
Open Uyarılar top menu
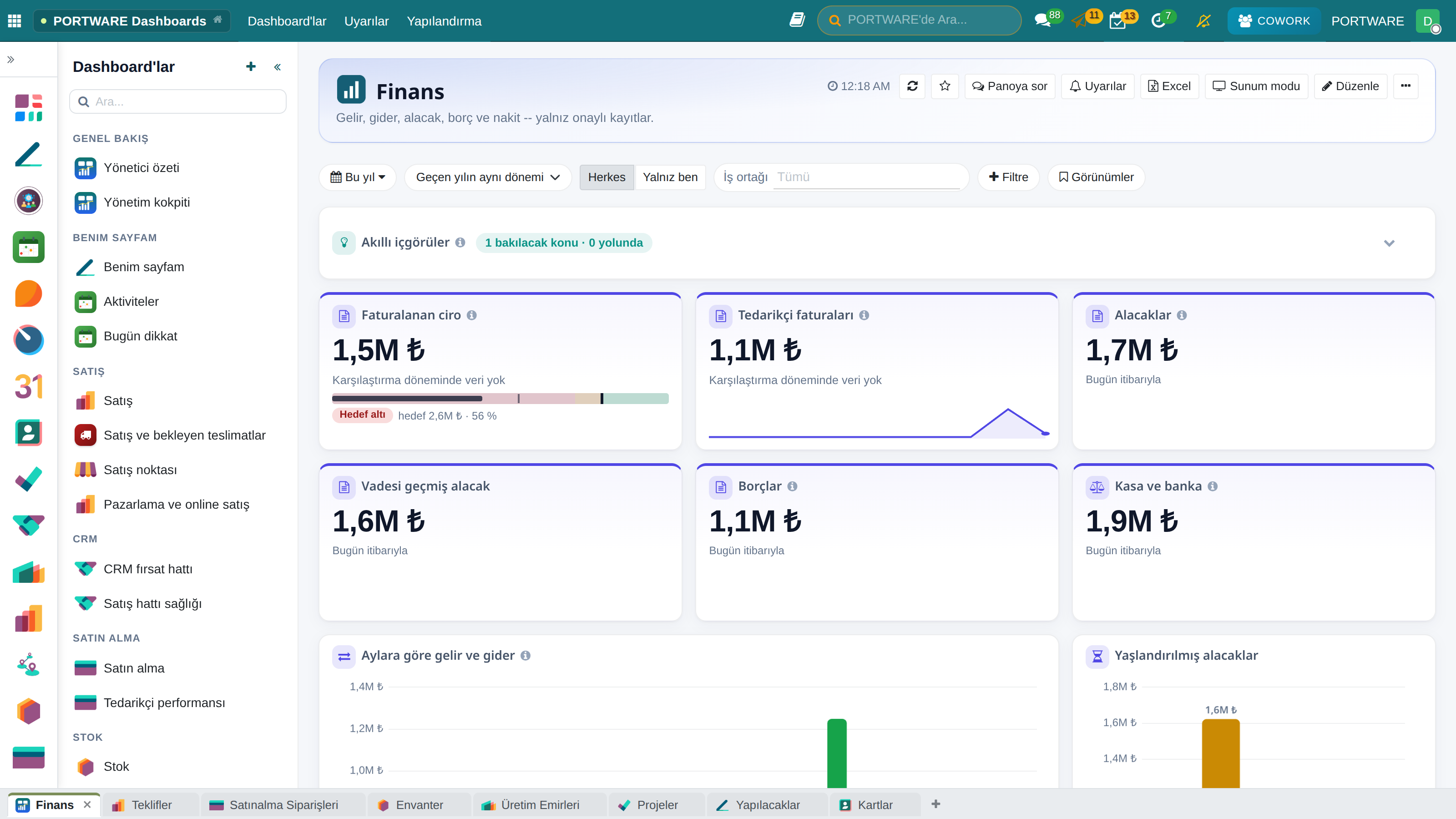point(366,21)
